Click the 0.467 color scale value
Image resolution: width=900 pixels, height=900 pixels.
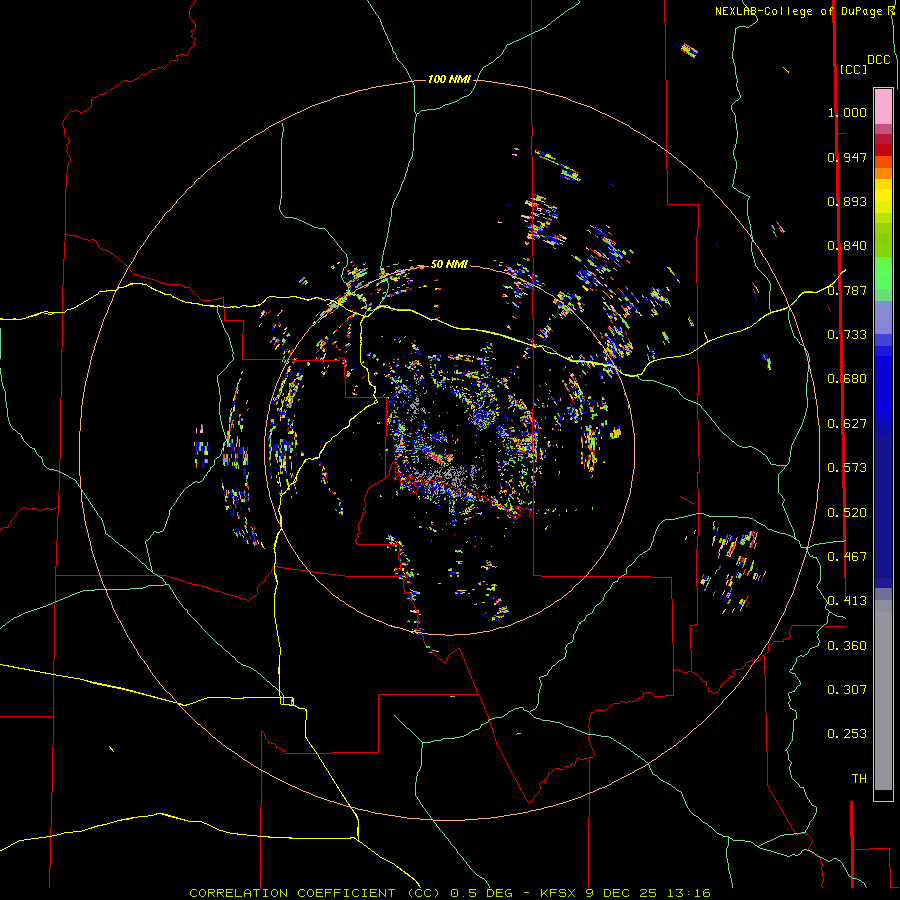coord(847,557)
